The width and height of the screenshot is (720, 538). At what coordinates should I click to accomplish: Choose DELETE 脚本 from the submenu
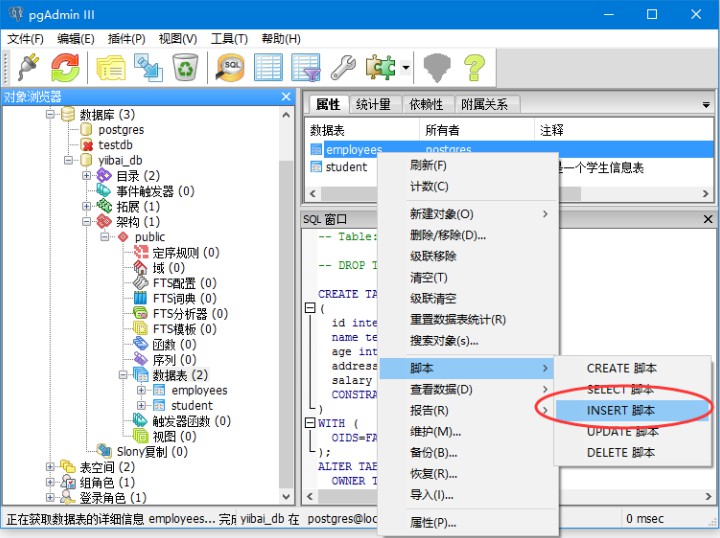click(631, 453)
